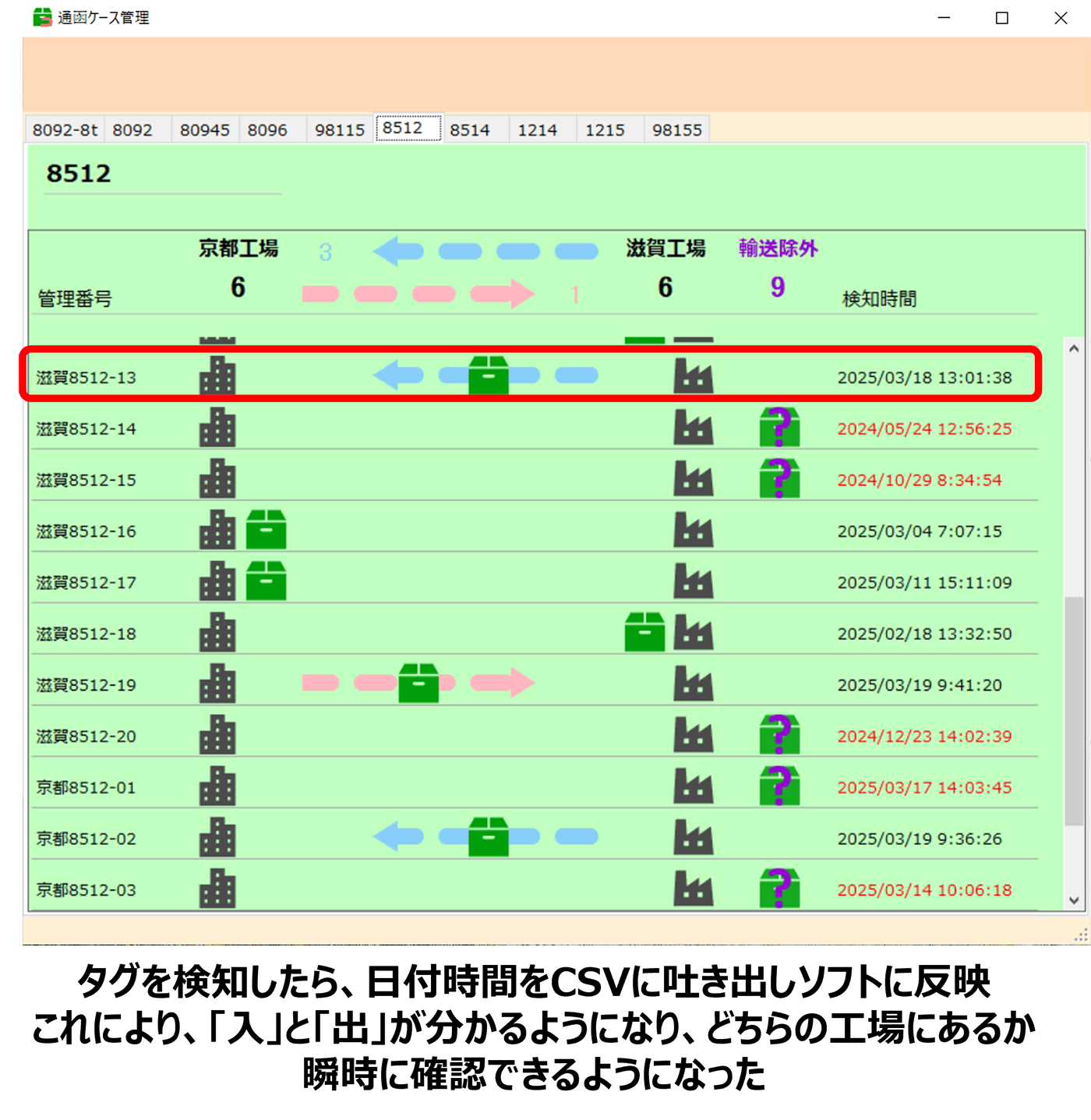The height and width of the screenshot is (1120, 1091).
Task: Click the in-transit box icon in row 滋賀8512-19
Action: (418, 684)
